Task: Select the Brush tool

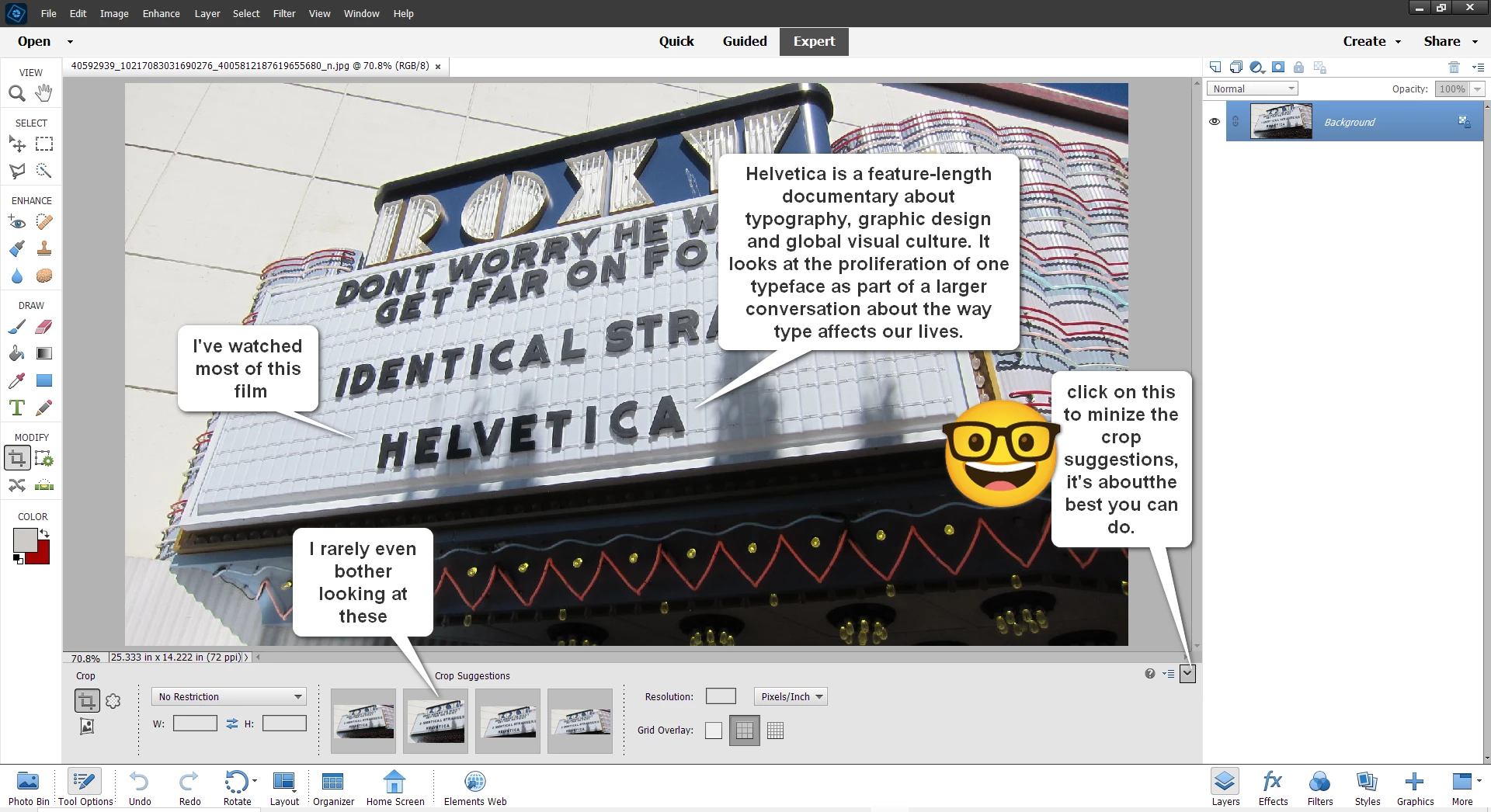Action: tap(17, 327)
